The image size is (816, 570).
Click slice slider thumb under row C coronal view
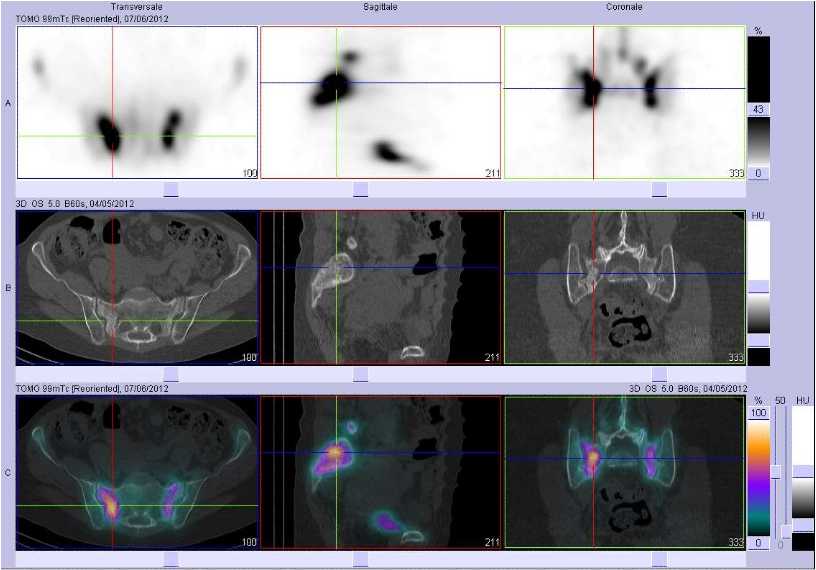click(659, 560)
